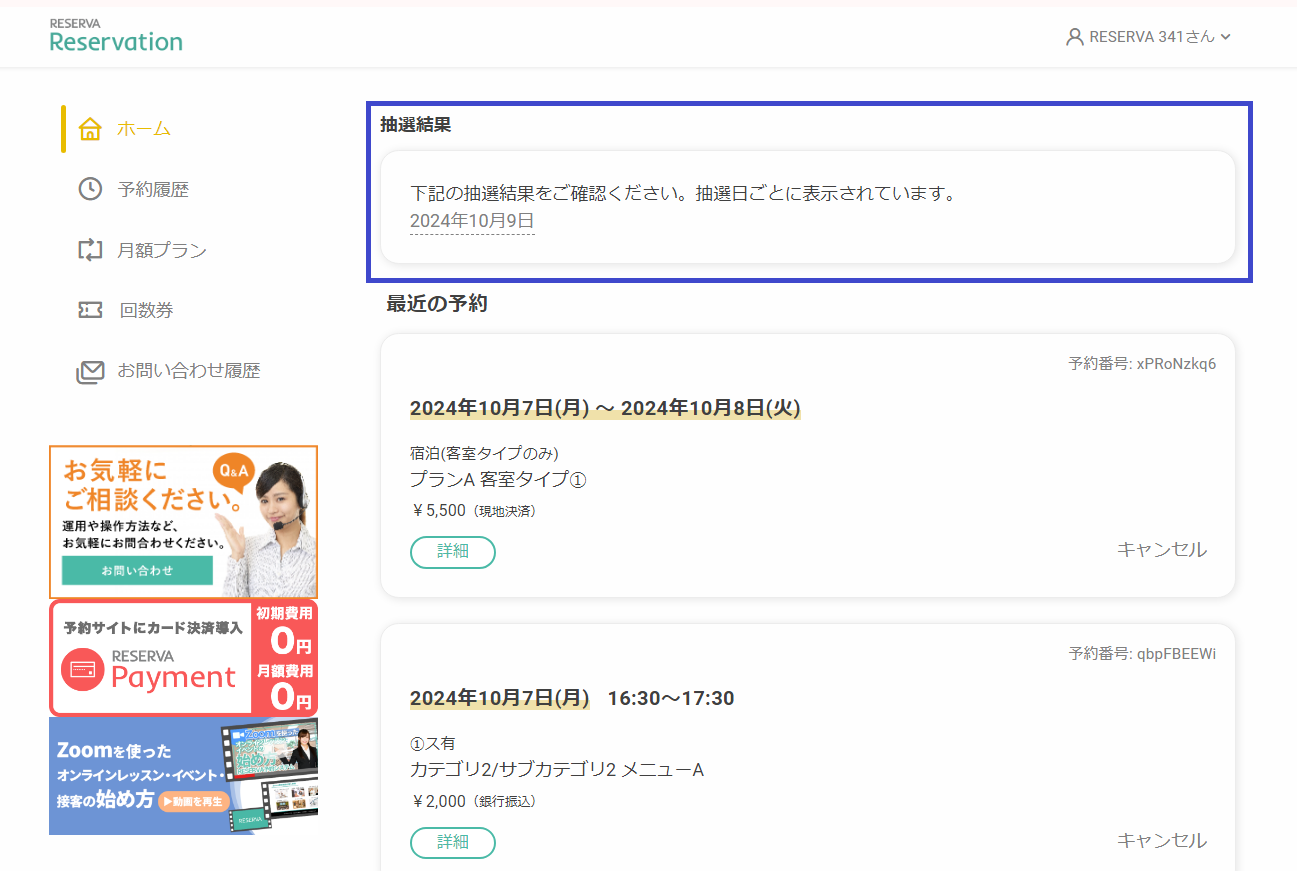This screenshot has height=871, width=1297.
Task: Open the 2024年10月7日(月) 16:30〜17:30 booking date
Action: tap(498, 699)
